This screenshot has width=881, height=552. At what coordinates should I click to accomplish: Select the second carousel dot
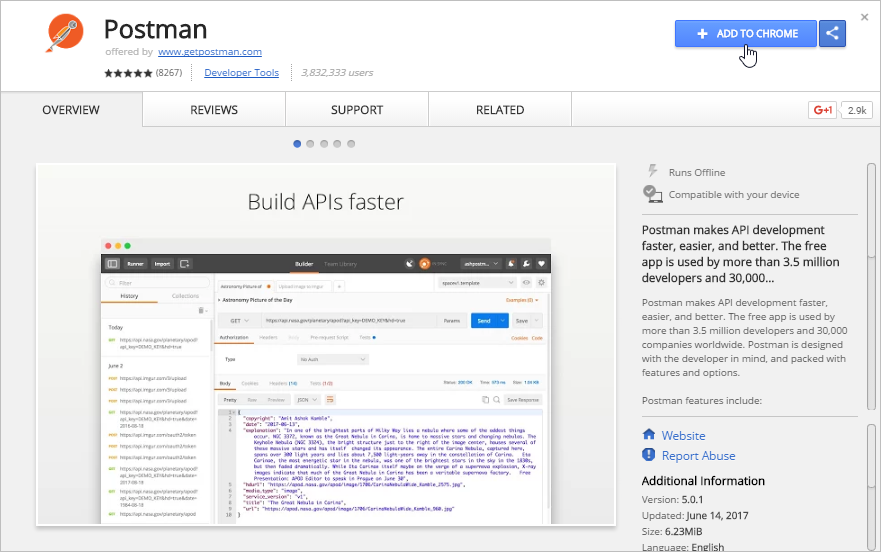point(311,144)
